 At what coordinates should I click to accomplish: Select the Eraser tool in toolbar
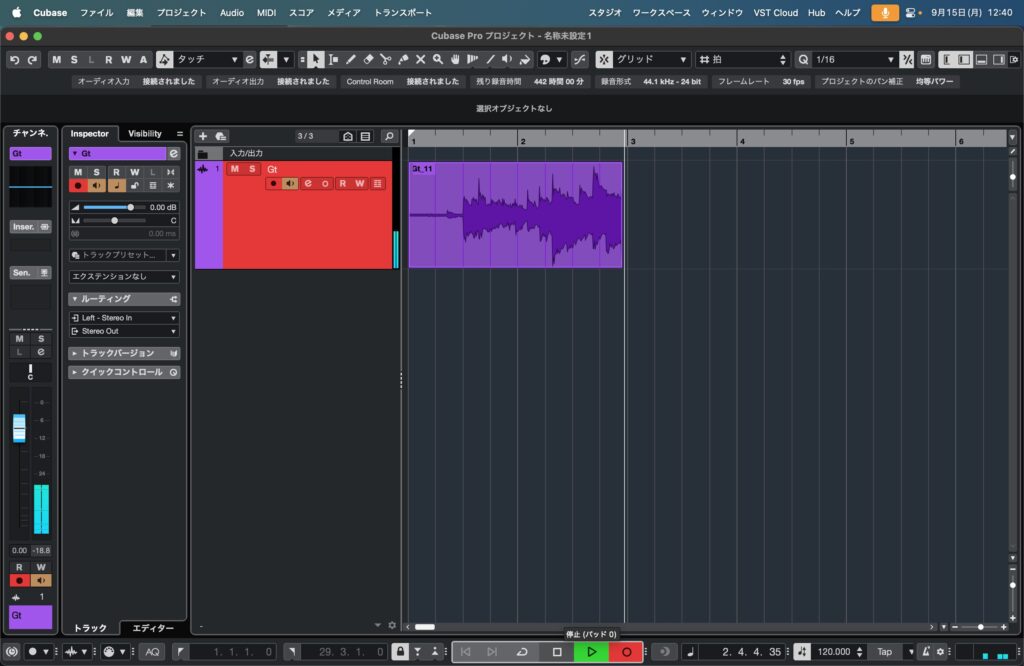tap(368, 60)
